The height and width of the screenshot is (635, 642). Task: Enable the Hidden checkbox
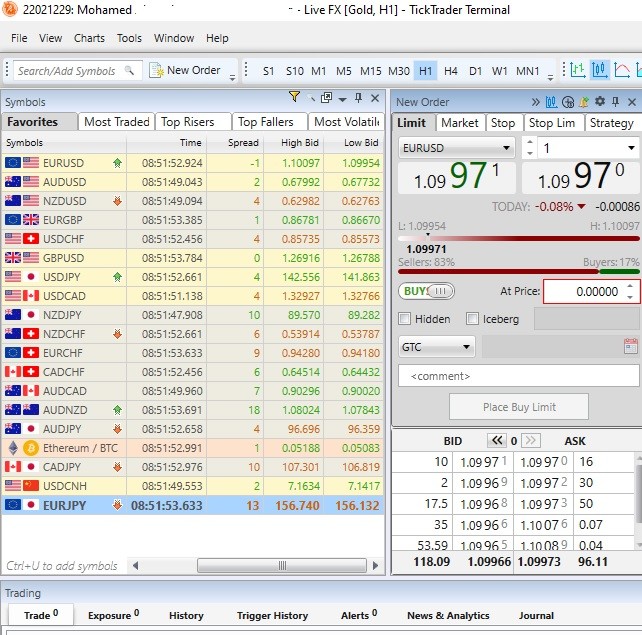pos(405,319)
